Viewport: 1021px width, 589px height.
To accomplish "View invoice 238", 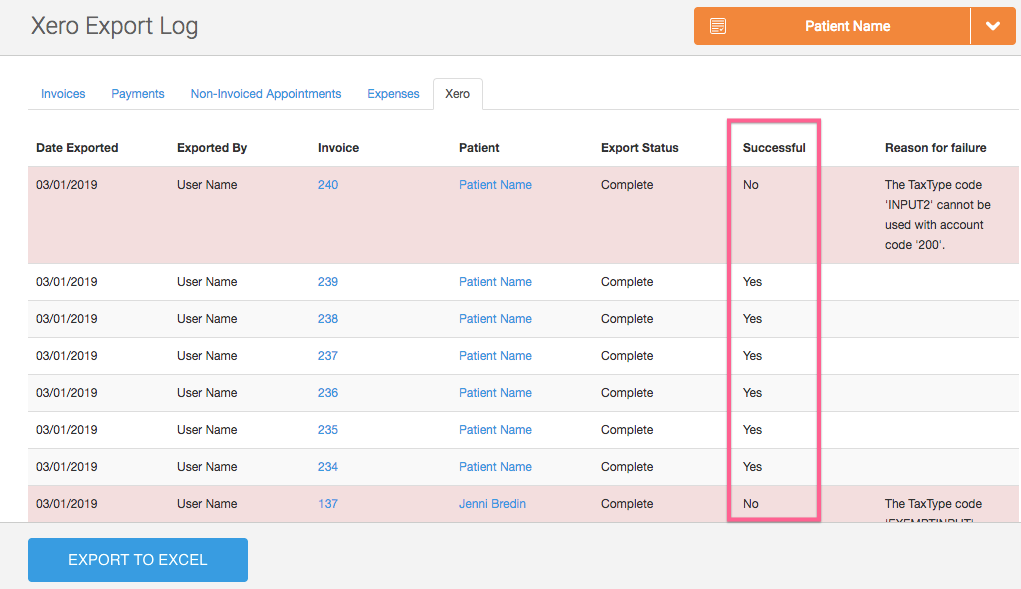I will (328, 319).
